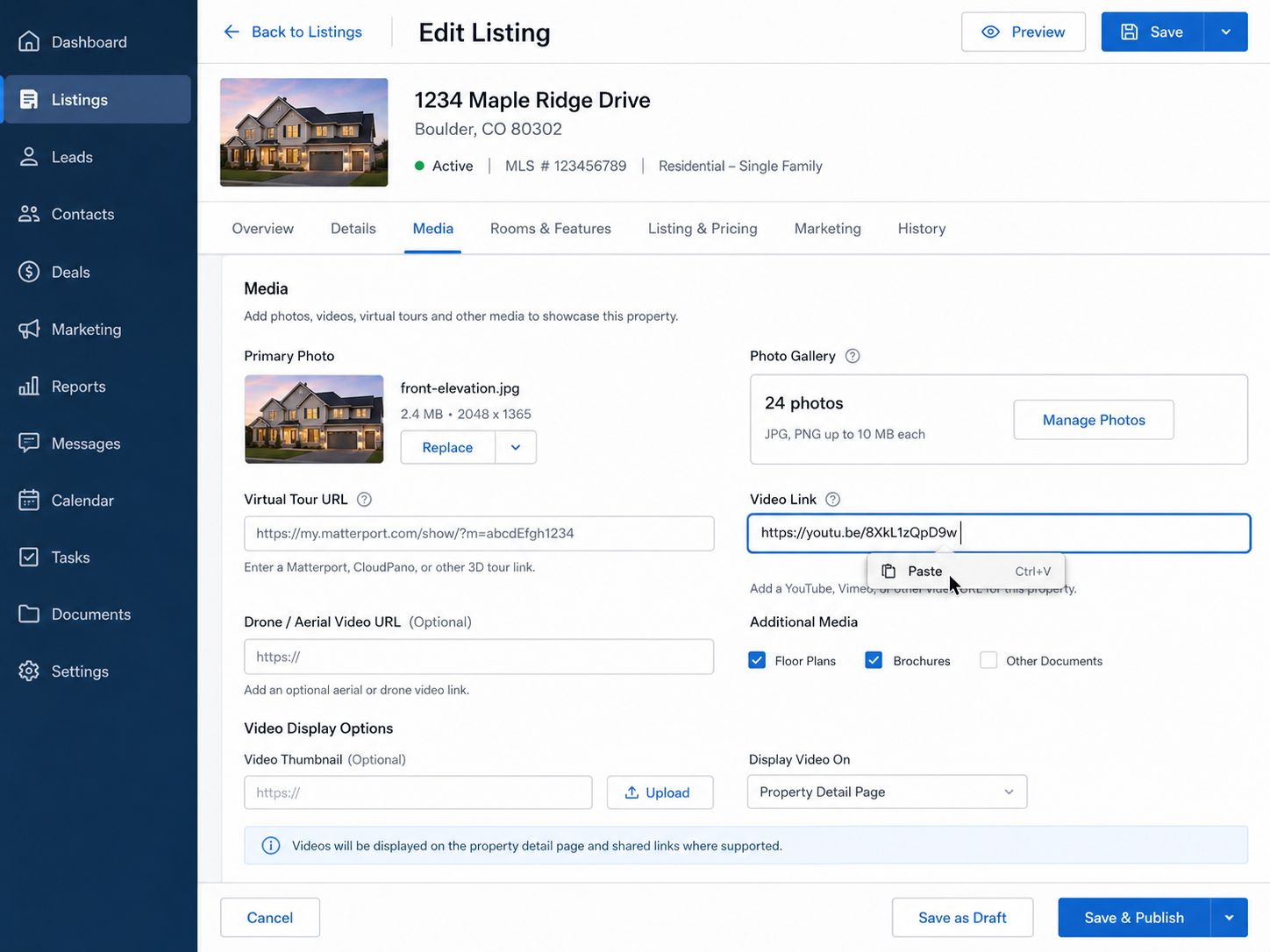Click the 24 photos count text
This screenshot has width=1270, height=952.
pos(804,403)
